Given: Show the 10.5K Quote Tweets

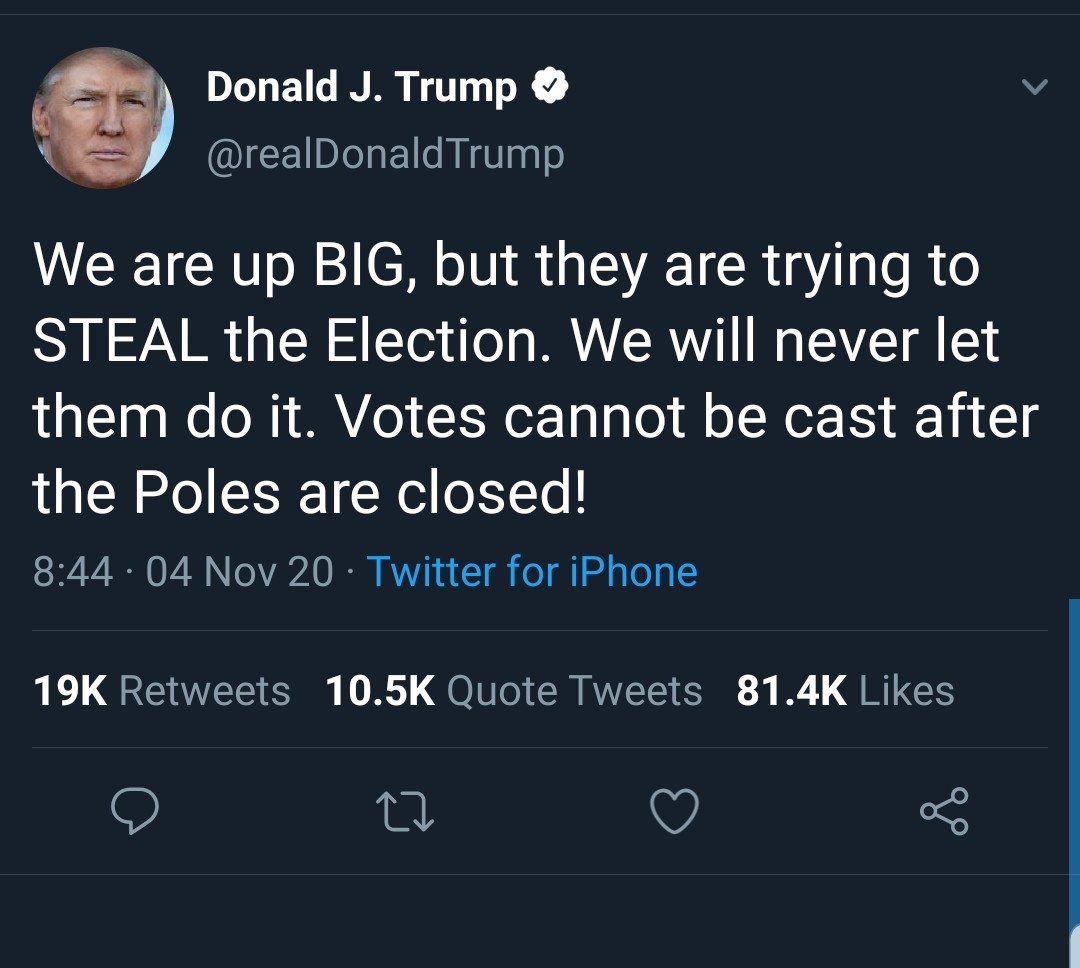Looking at the screenshot, I should (x=514, y=691).
